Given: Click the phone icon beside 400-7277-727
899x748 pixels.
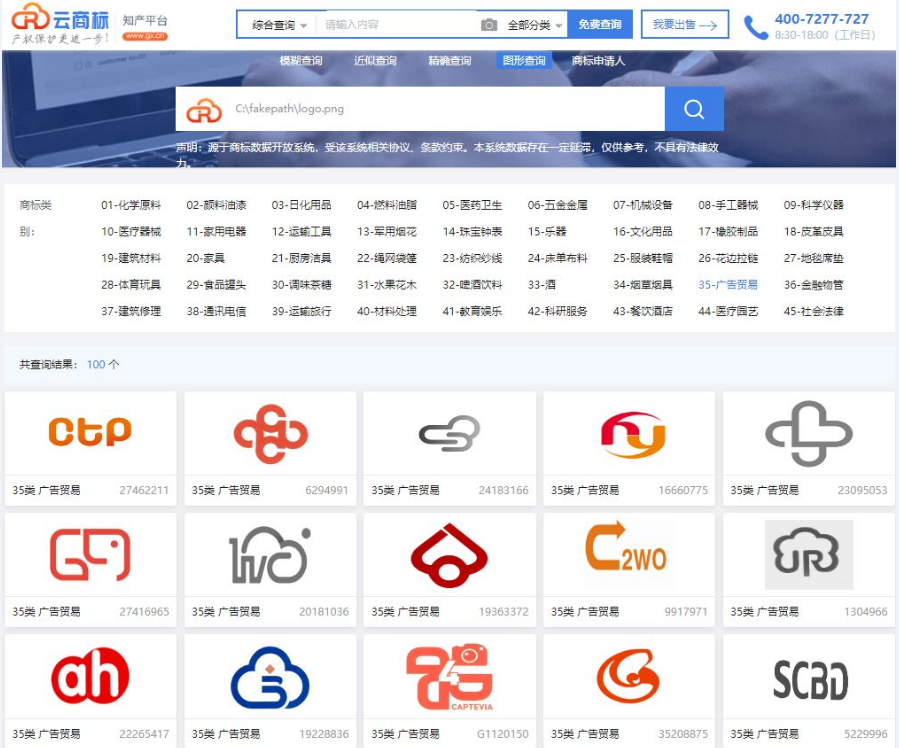Looking at the screenshot, I should pos(756,27).
